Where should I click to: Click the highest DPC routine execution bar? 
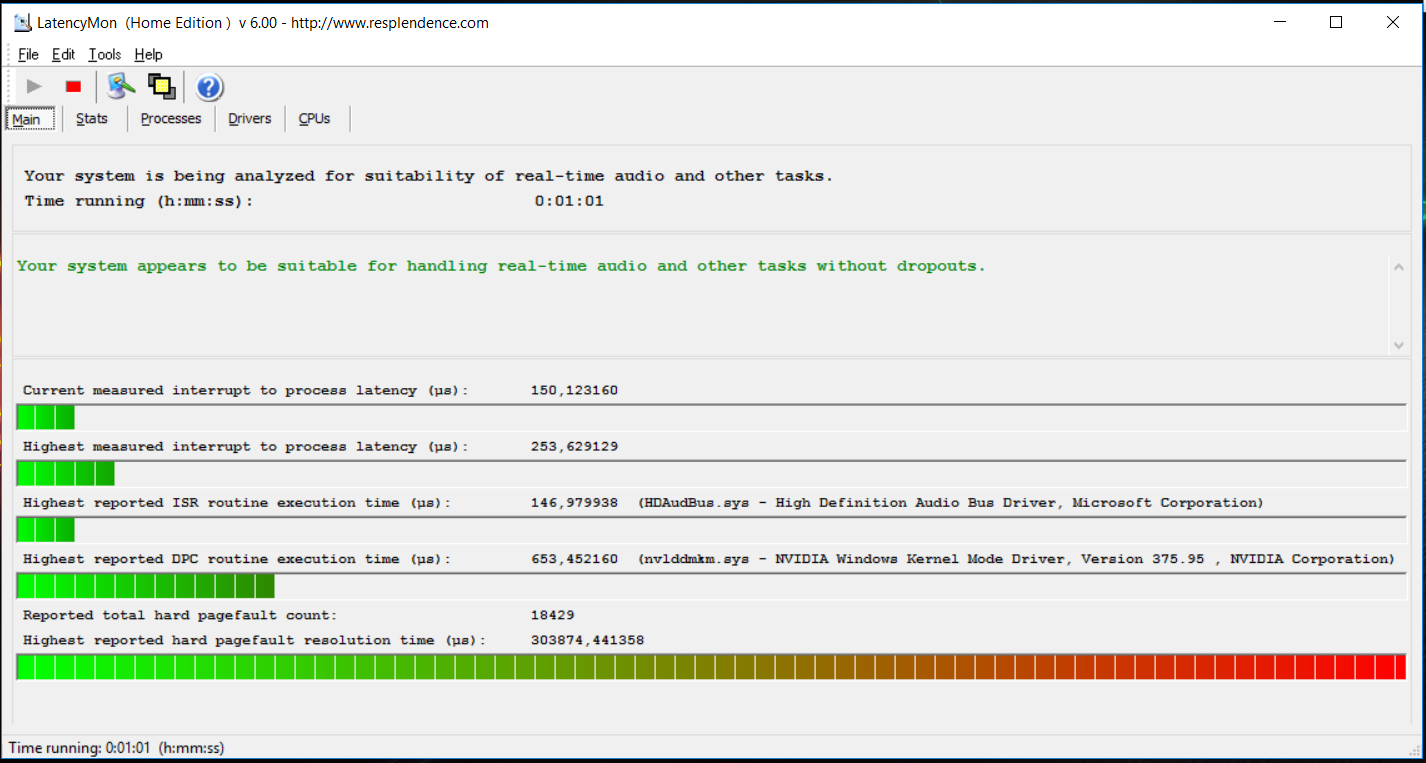711,586
